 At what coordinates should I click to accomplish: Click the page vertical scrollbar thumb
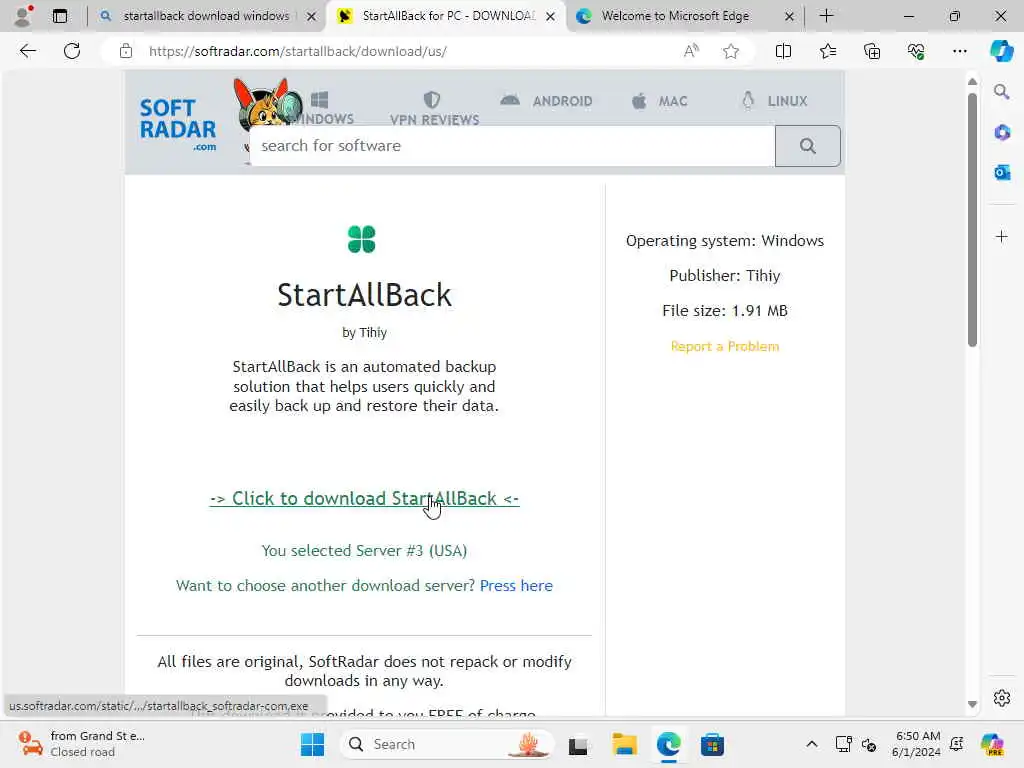[x=972, y=219]
